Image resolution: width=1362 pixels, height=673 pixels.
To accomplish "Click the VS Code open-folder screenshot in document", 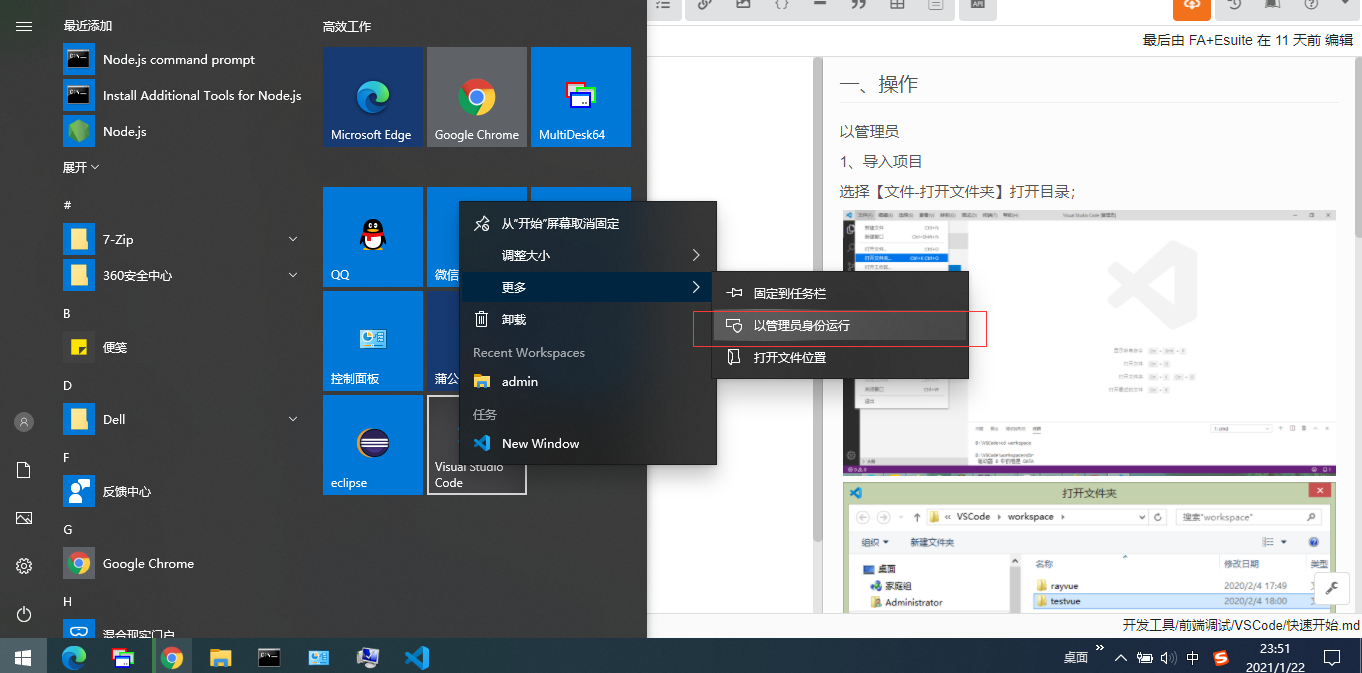I will [x=1089, y=342].
